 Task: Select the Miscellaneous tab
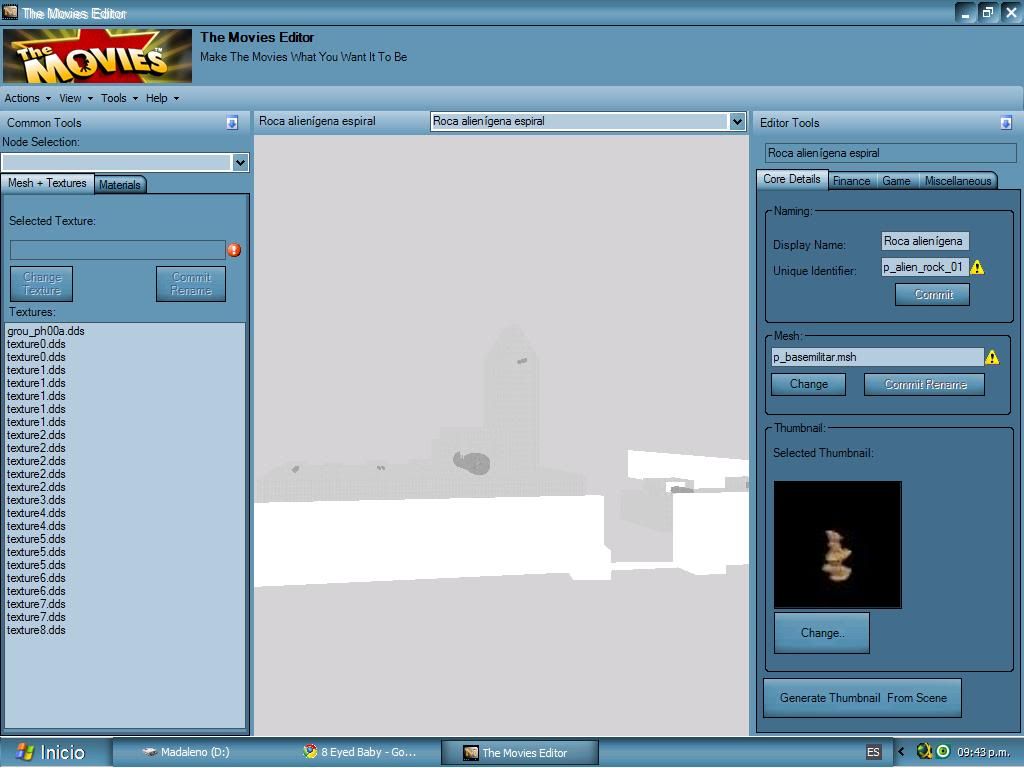pyautogui.click(x=957, y=181)
